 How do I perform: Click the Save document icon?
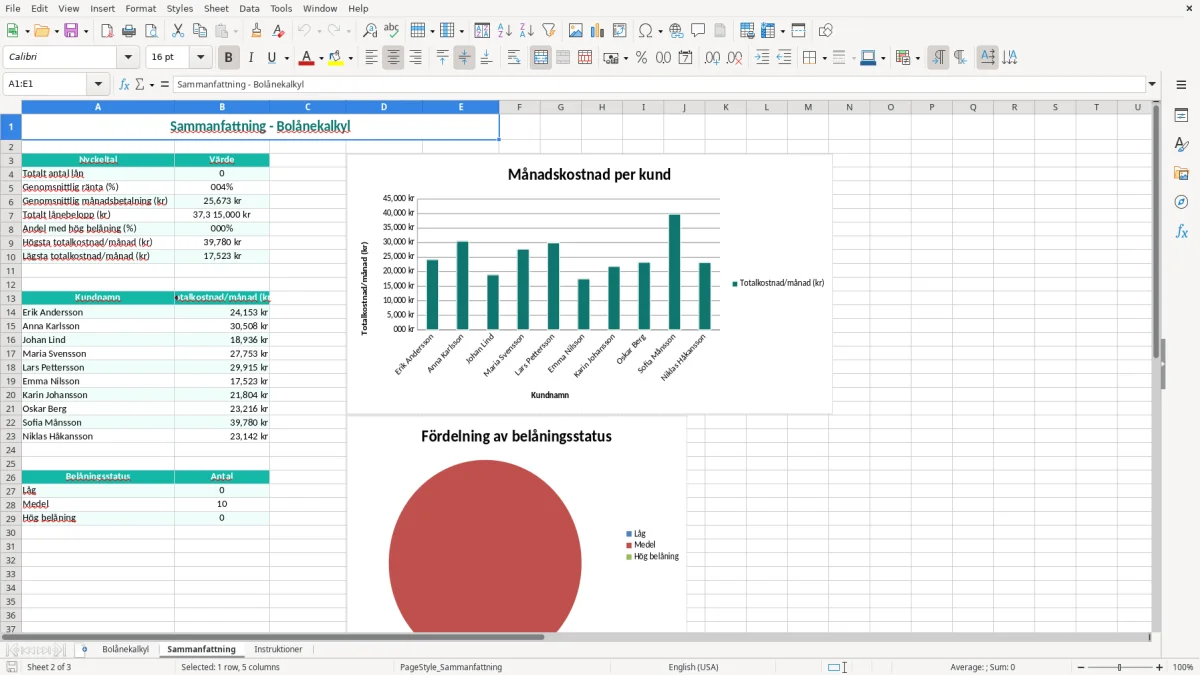coord(71,31)
